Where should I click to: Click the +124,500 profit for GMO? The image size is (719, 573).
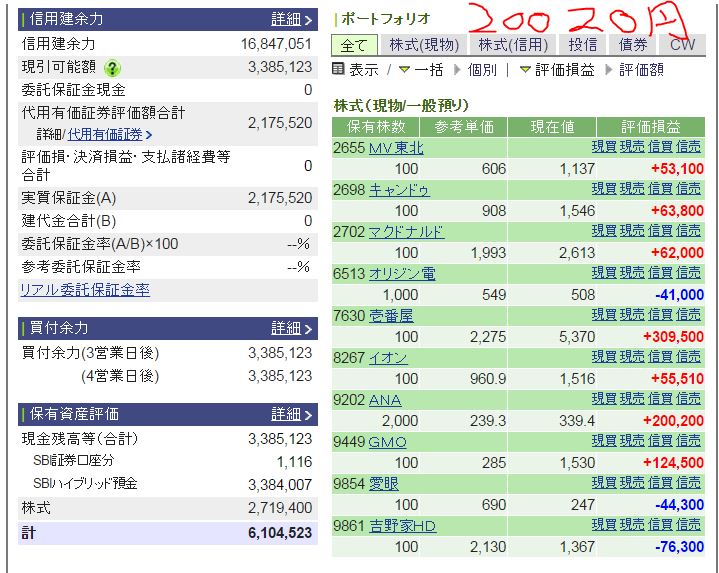(673, 463)
